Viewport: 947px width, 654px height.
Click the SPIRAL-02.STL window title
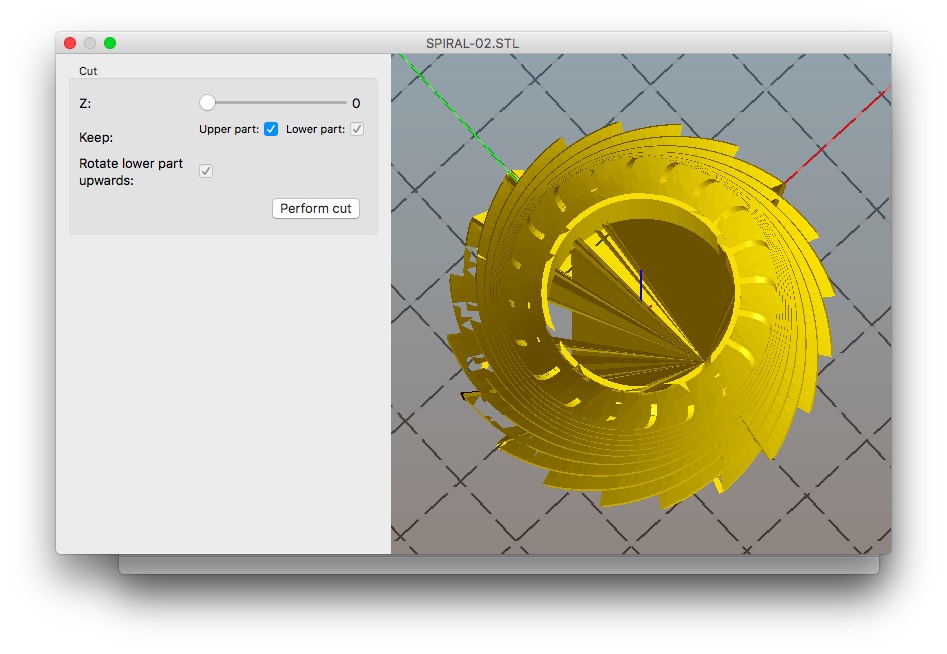(x=472, y=43)
